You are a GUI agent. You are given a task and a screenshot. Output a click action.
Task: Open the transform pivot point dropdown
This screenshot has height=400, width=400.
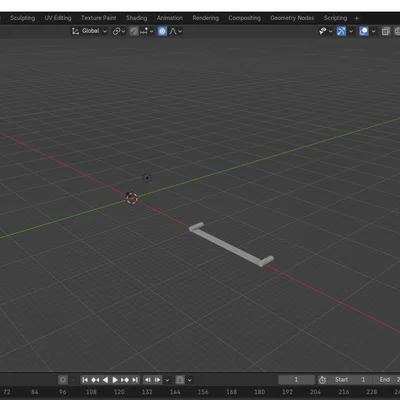click(x=119, y=31)
